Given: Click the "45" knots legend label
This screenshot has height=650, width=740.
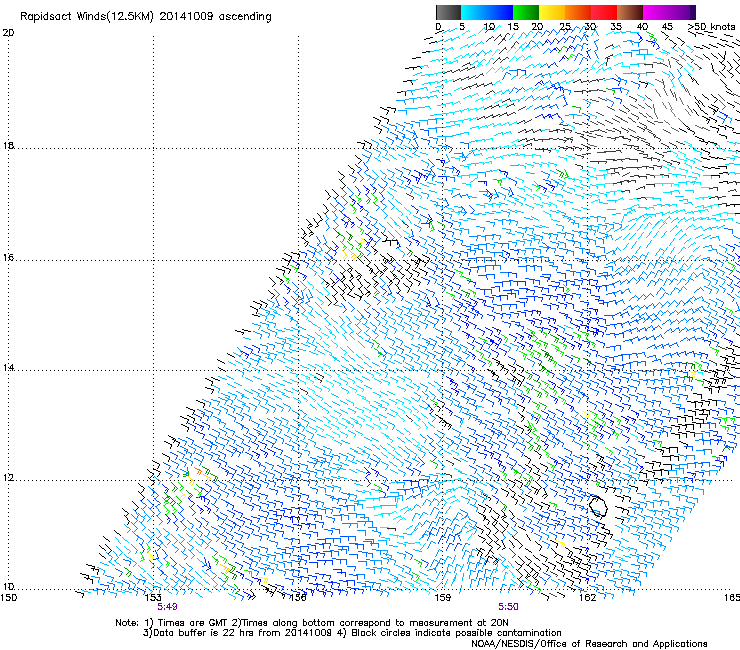Looking at the screenshot, I should click(667, 27).
